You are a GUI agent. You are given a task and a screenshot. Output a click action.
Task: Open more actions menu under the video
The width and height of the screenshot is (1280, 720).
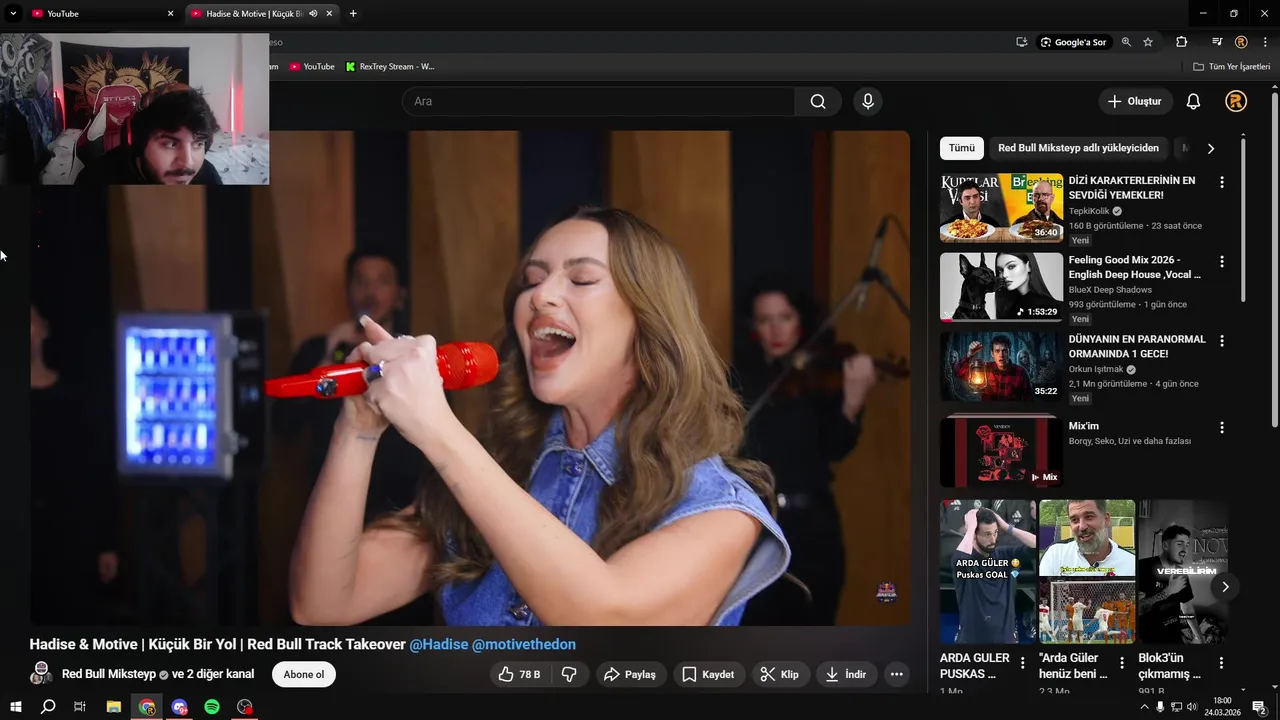click(x=897, y=674)
